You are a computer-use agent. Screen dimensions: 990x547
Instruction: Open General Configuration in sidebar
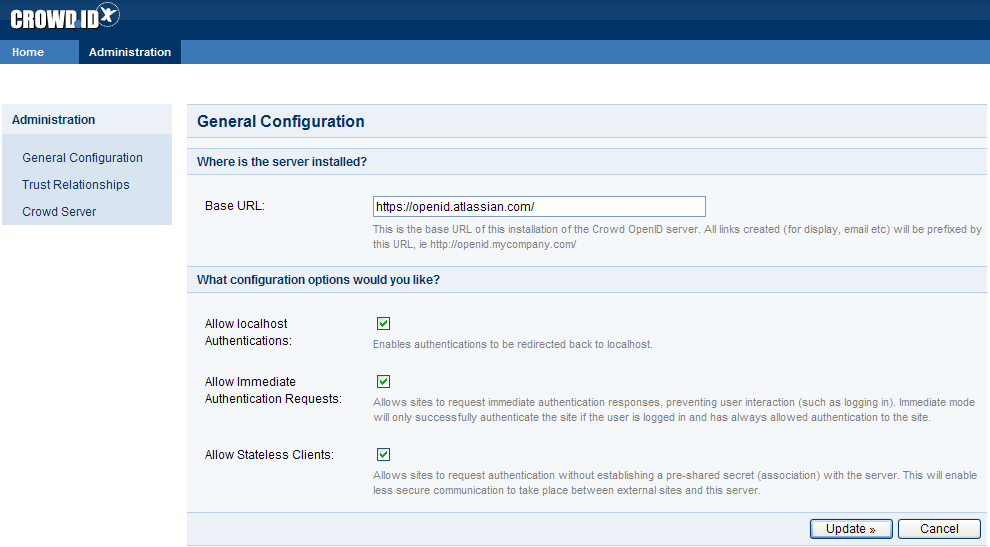82,158
